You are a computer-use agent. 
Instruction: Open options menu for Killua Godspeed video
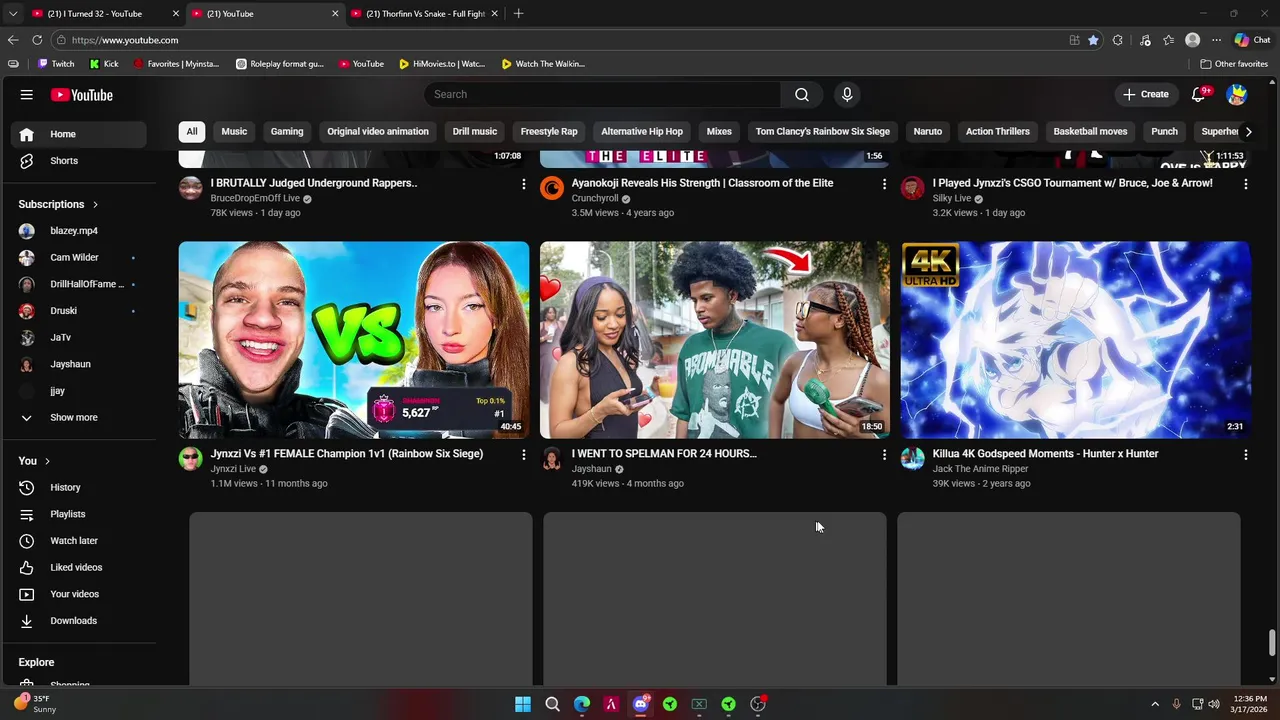(x=1245, y=454)
